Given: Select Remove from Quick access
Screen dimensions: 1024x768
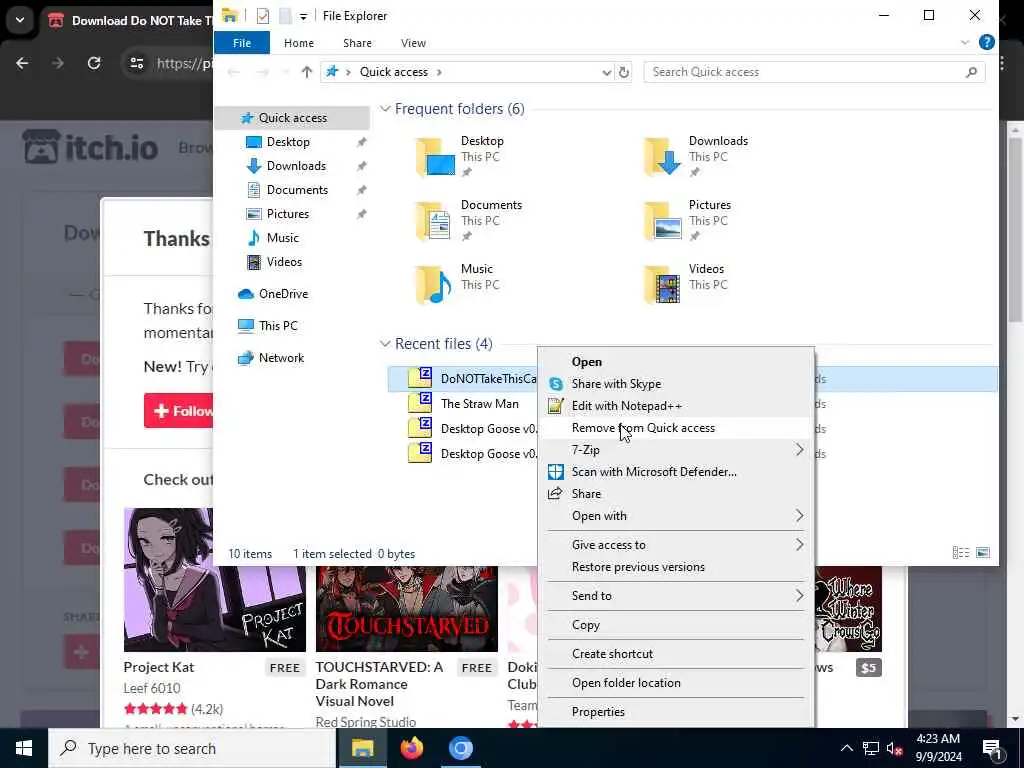Looking at the screenshot, I should coord(675,428).
